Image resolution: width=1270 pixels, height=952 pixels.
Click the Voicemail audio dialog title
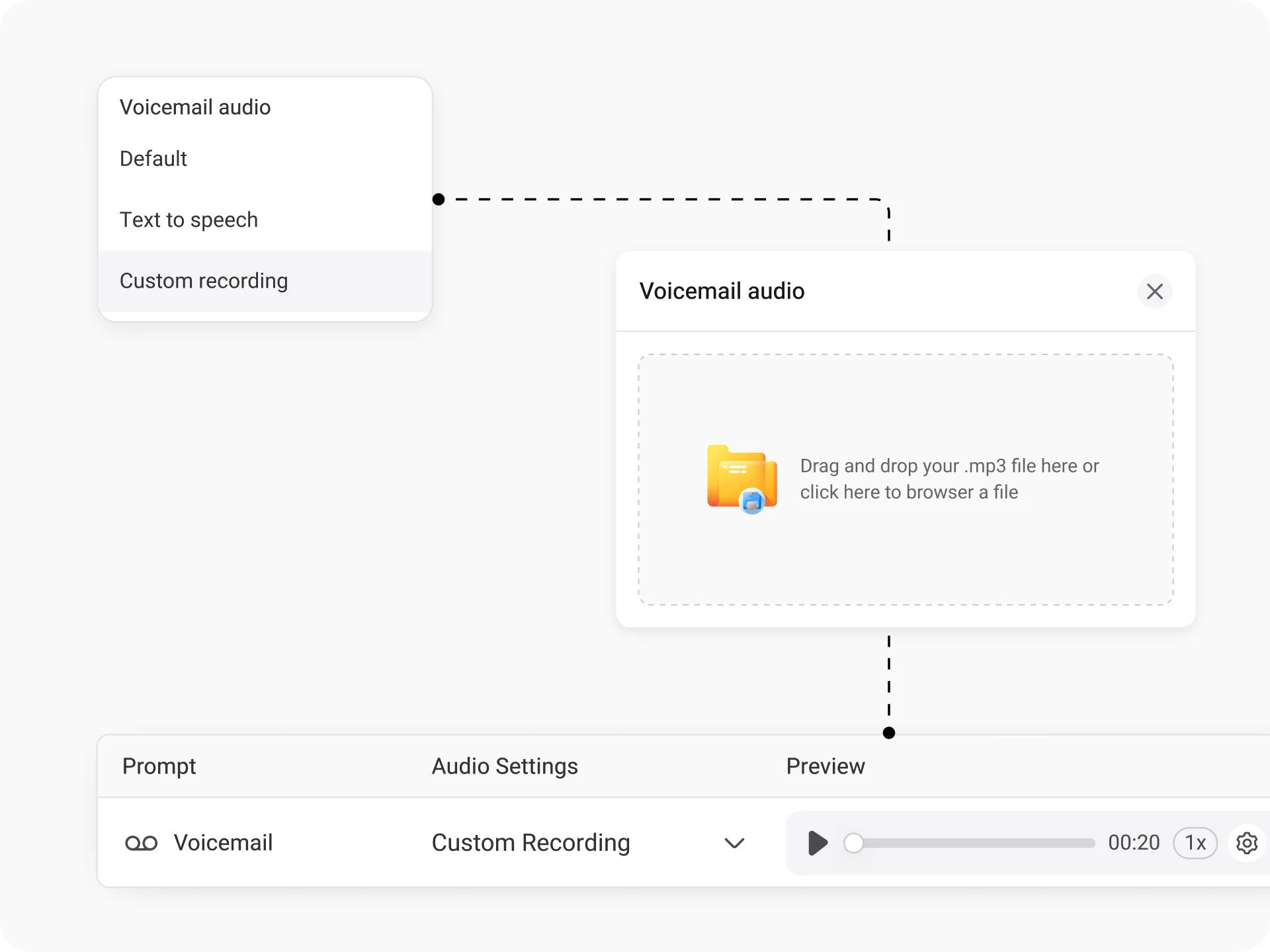click(722, 291)
